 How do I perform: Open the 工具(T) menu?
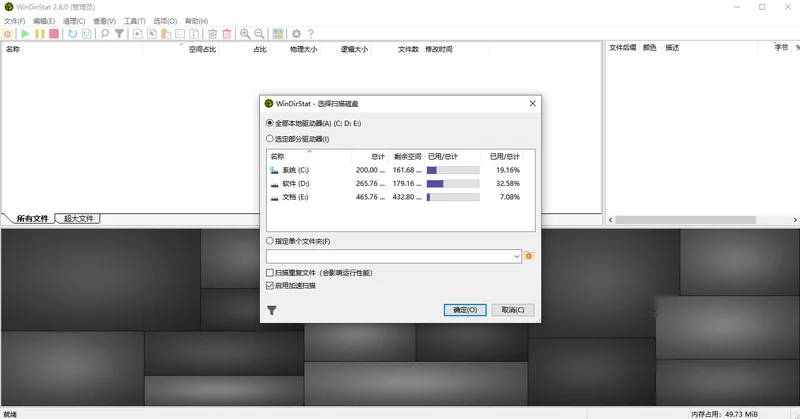(135, 21)
